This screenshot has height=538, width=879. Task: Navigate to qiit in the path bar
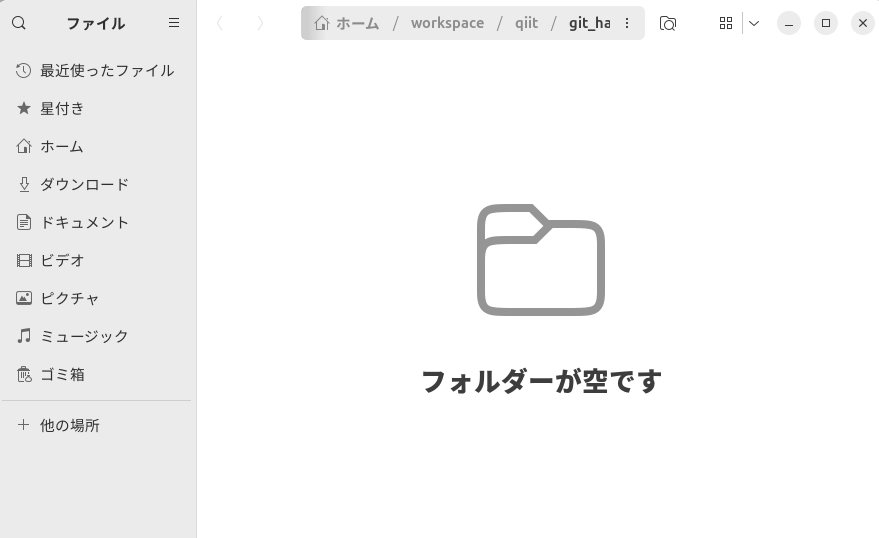(526, 23)
